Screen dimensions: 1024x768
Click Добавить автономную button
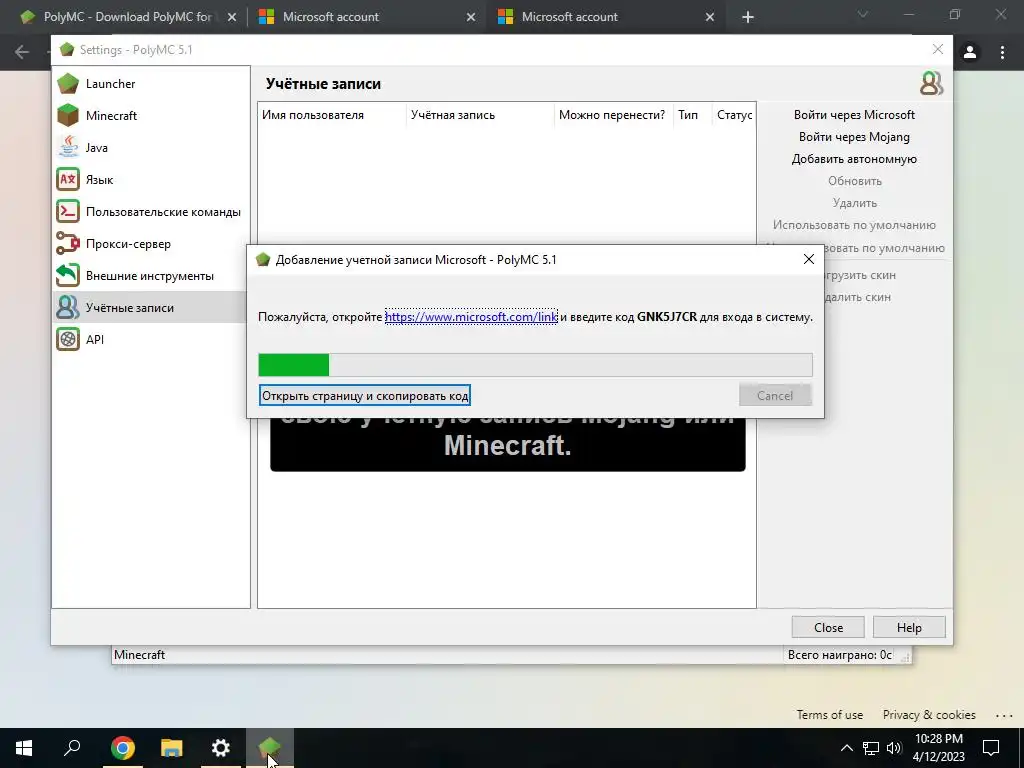point(854,159)
